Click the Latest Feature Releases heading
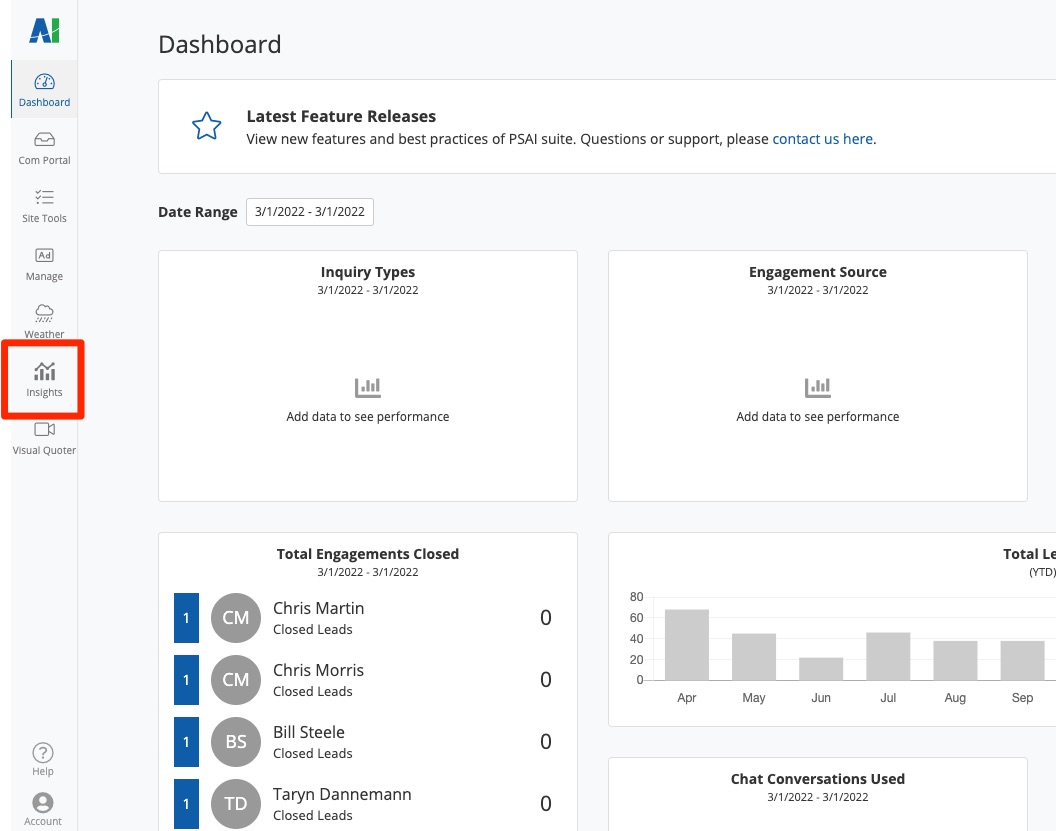Screen dimensions: 1056x831 tap(341, 116)
